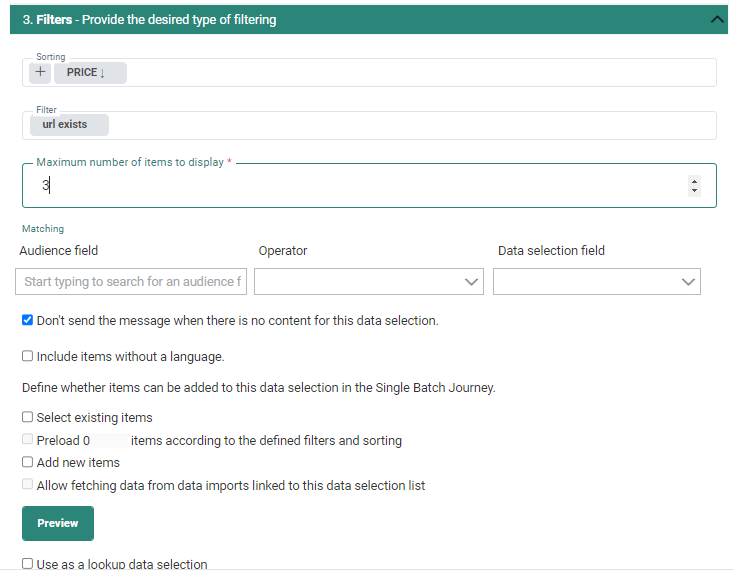This screenshot has height=580, width=734.
Task: Check the 'Select existing items' option
Action: pos(28,417)
